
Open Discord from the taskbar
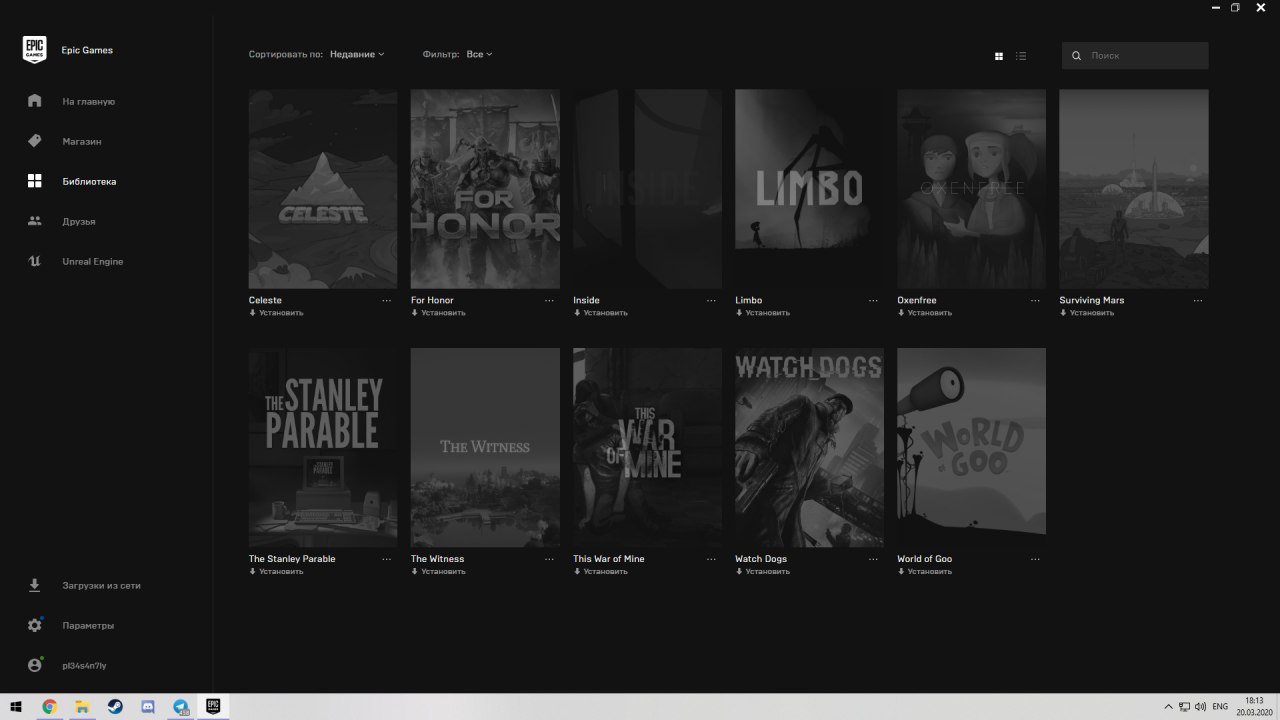[148, 706]
